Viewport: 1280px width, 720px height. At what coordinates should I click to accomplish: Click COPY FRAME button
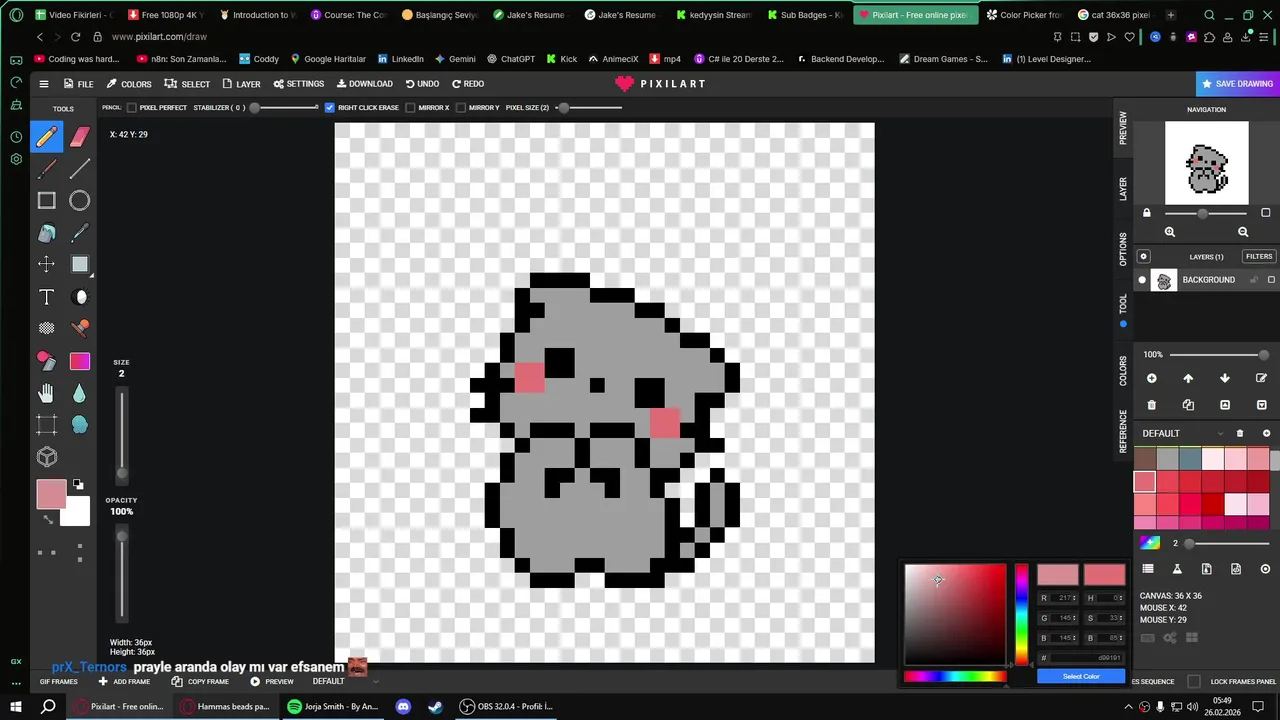(x=200, y=681)
